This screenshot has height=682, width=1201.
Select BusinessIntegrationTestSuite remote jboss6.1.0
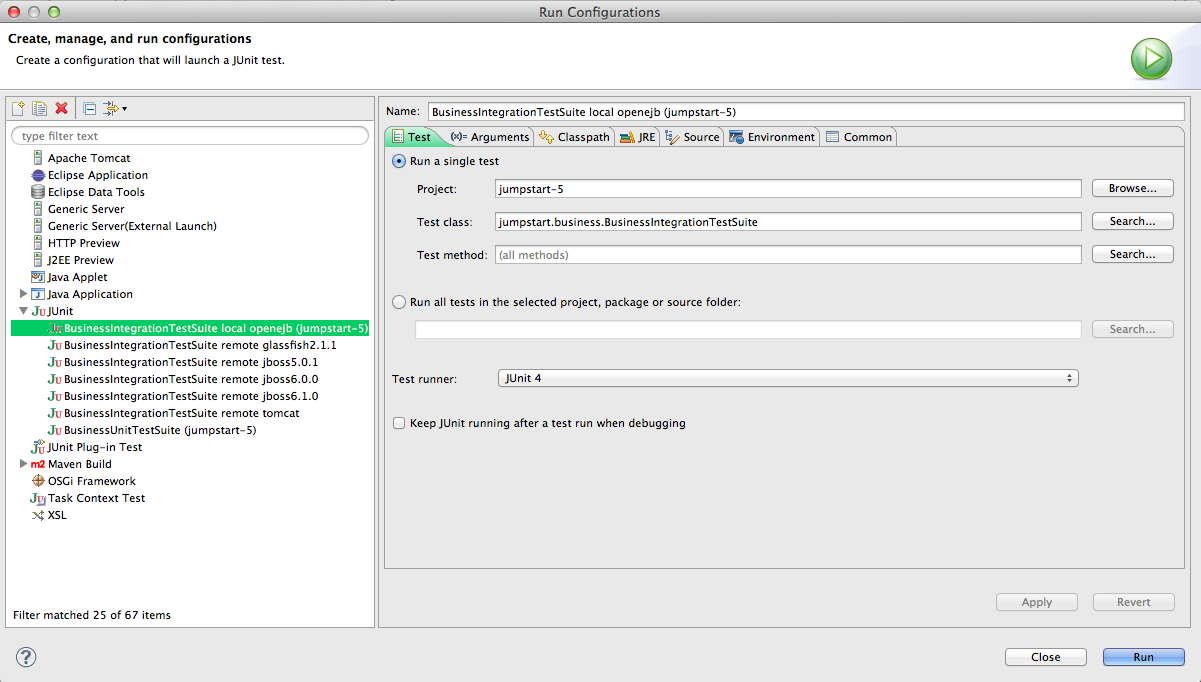point(191,396)
